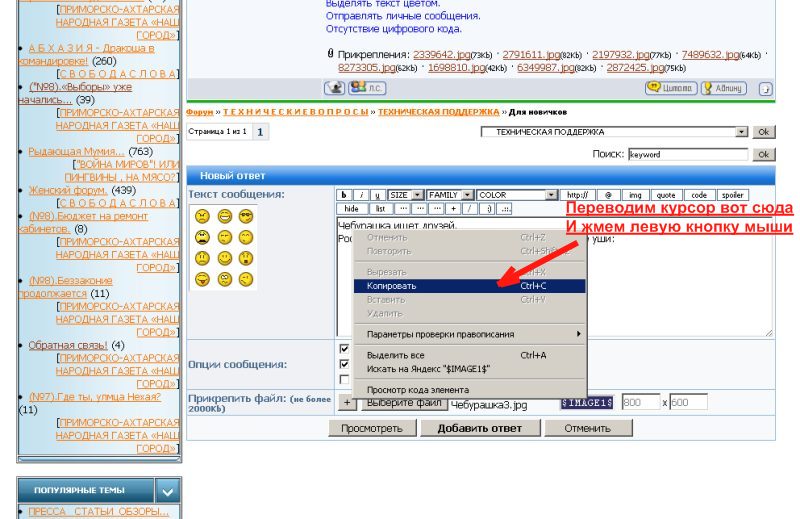Insert the winking smiley in bottom row
This screenshot has width=800, height=519.
click(x=246, y=279)
